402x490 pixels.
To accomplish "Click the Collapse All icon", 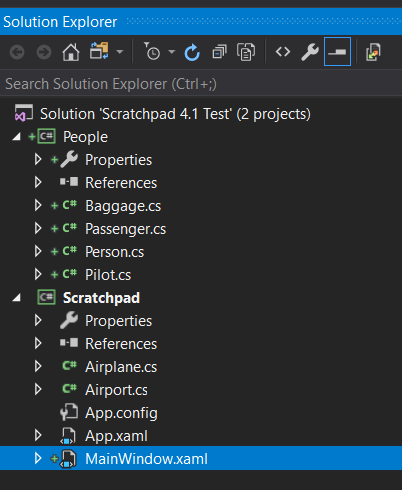I will tap(219, 52).
